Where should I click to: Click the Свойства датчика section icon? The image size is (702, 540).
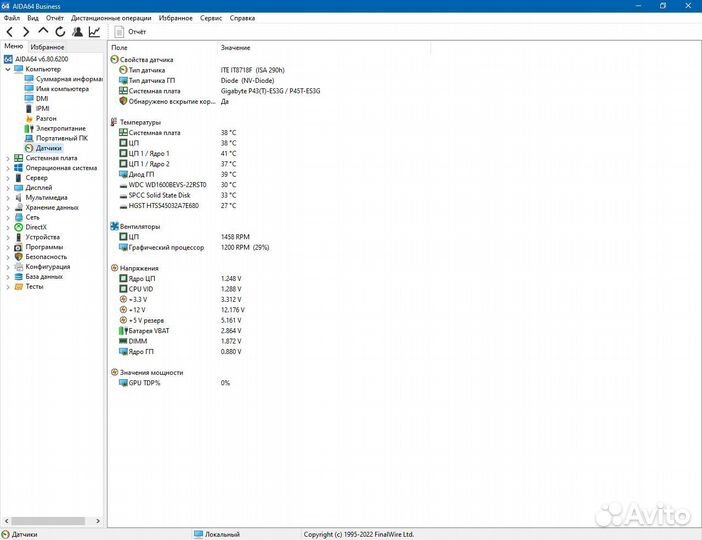[114, 59]
